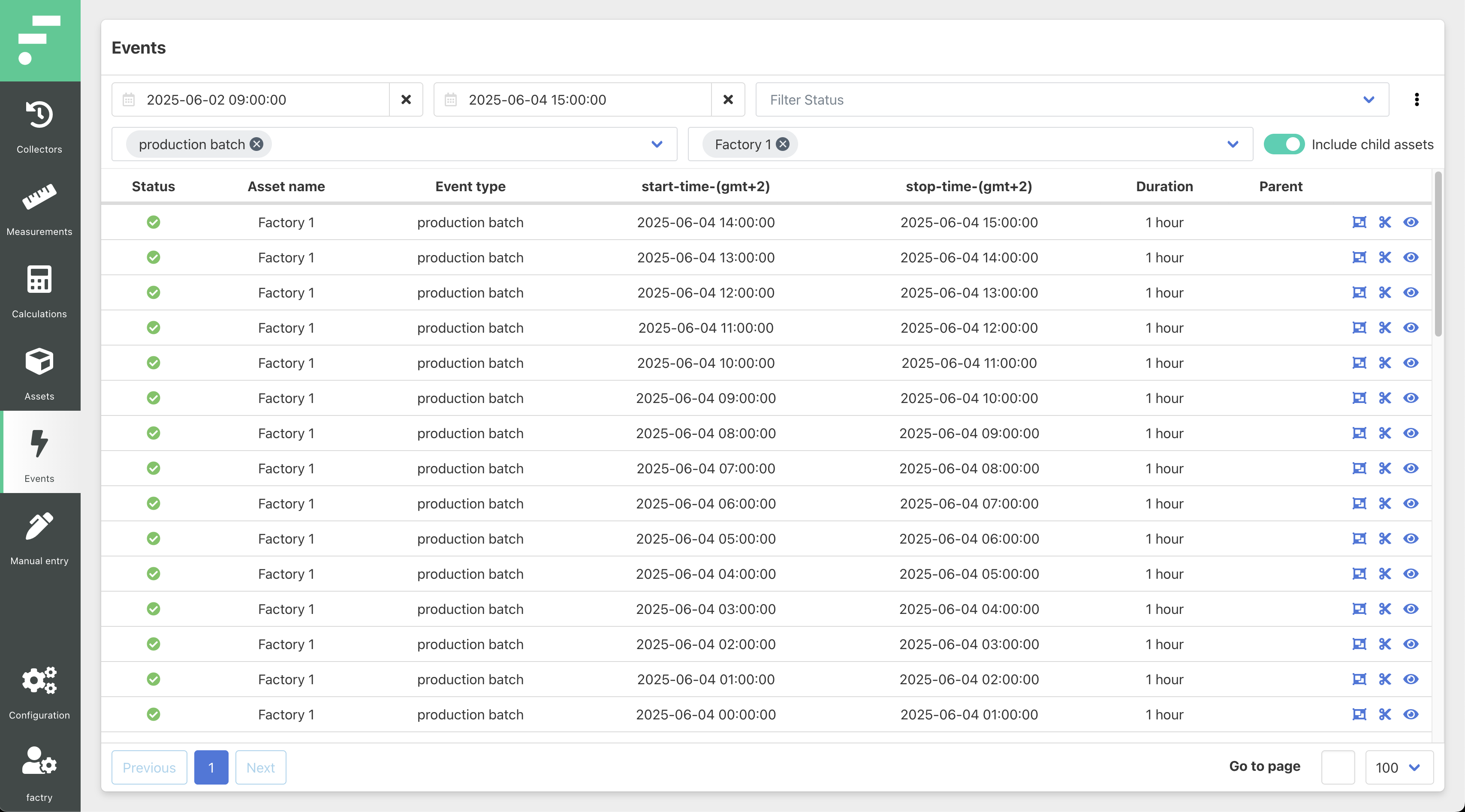Open the three-dot more options menu

coord(1417,99)
